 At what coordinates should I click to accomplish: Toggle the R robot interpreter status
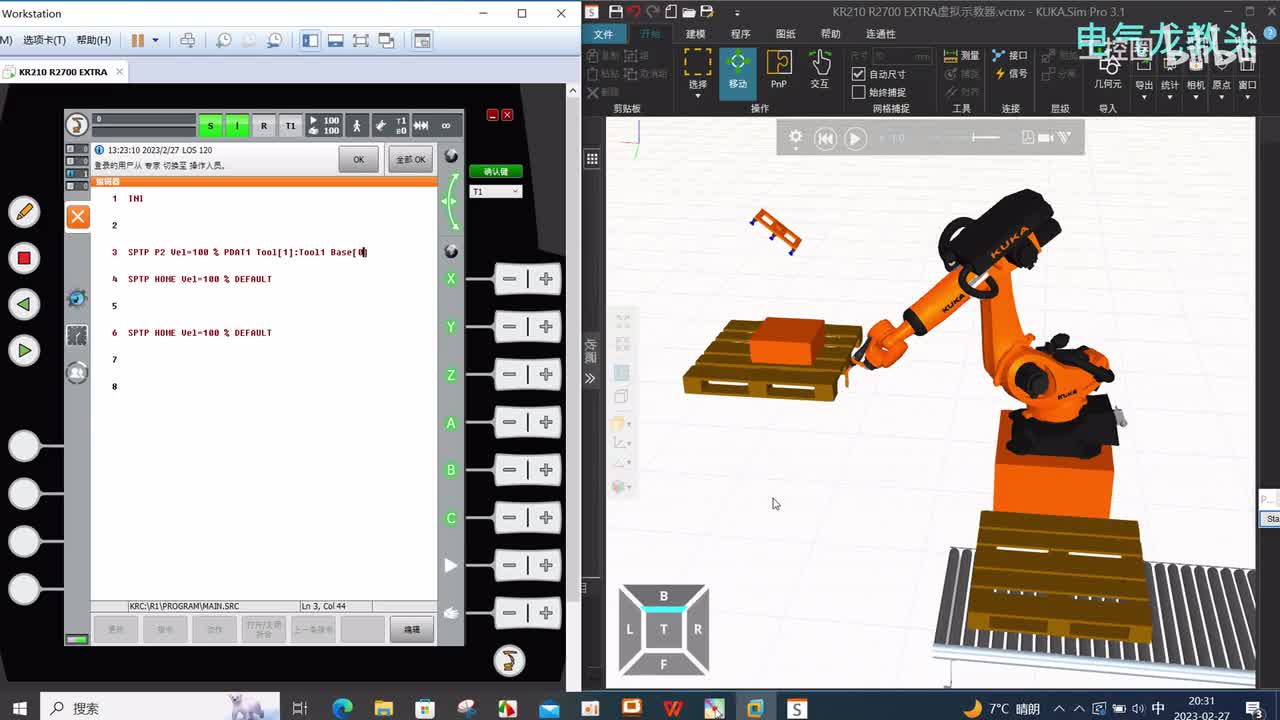[264, 126]
